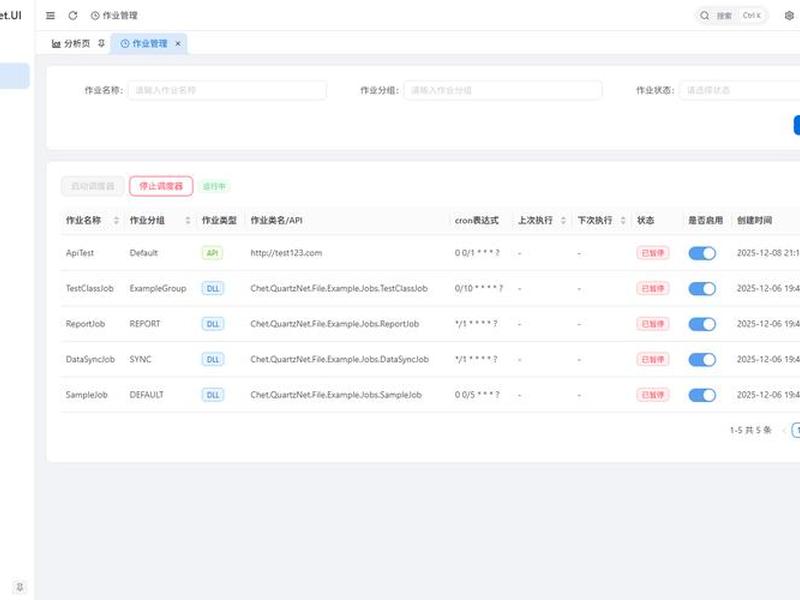Click class name ending in ReportJob

(x=335, y=324)
